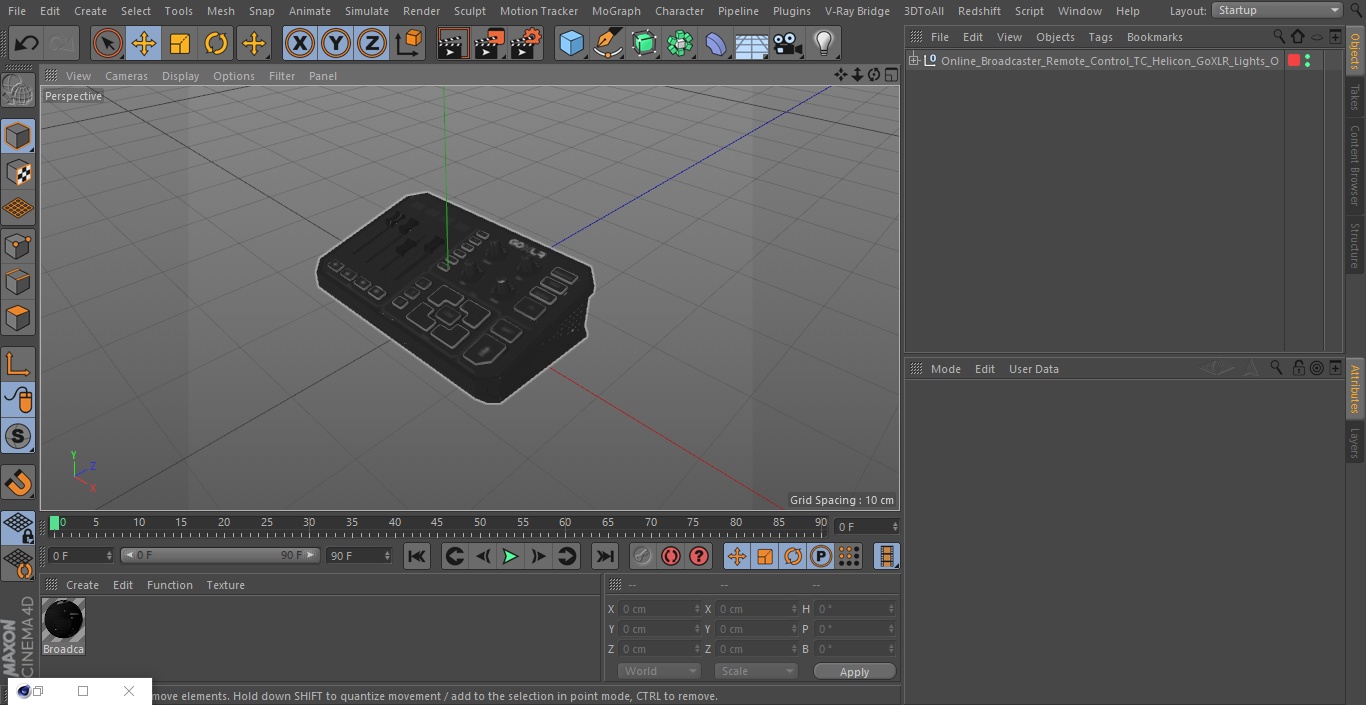Switch to Edges mode
Screen dimensions: 1366x705
(18, 281)
